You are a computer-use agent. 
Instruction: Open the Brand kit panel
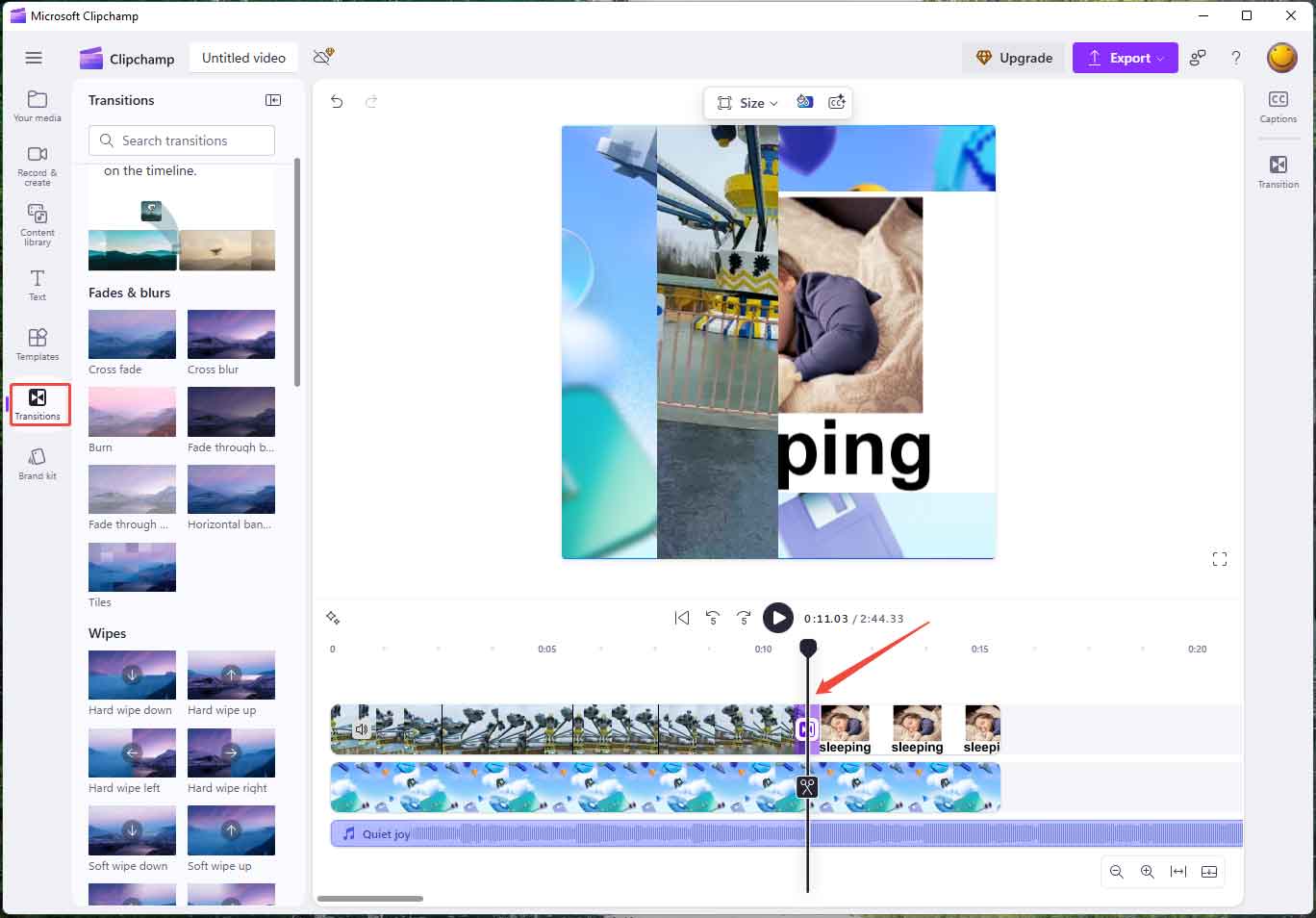[x=37, y=464]
